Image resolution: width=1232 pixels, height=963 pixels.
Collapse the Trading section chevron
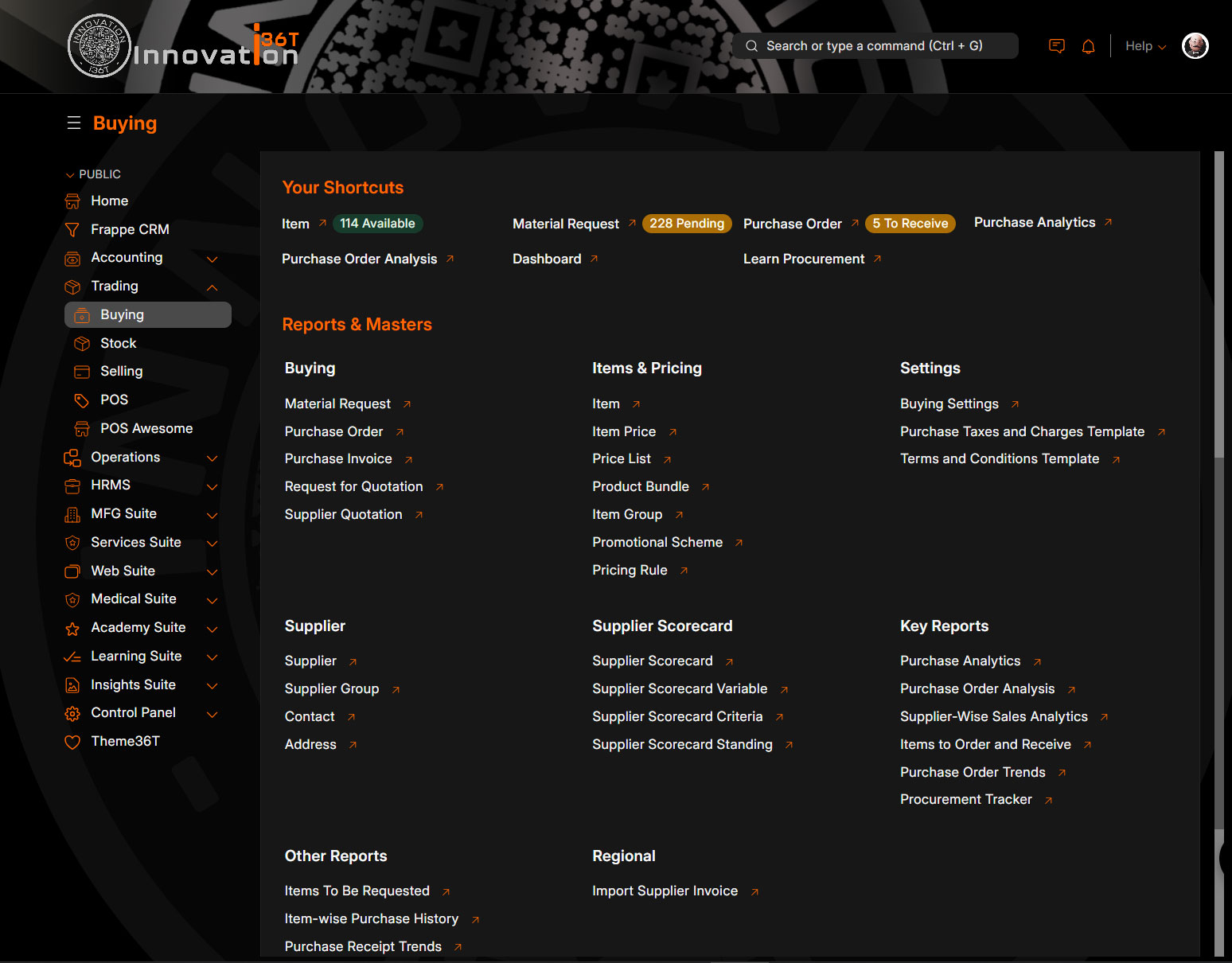[212, 287]
